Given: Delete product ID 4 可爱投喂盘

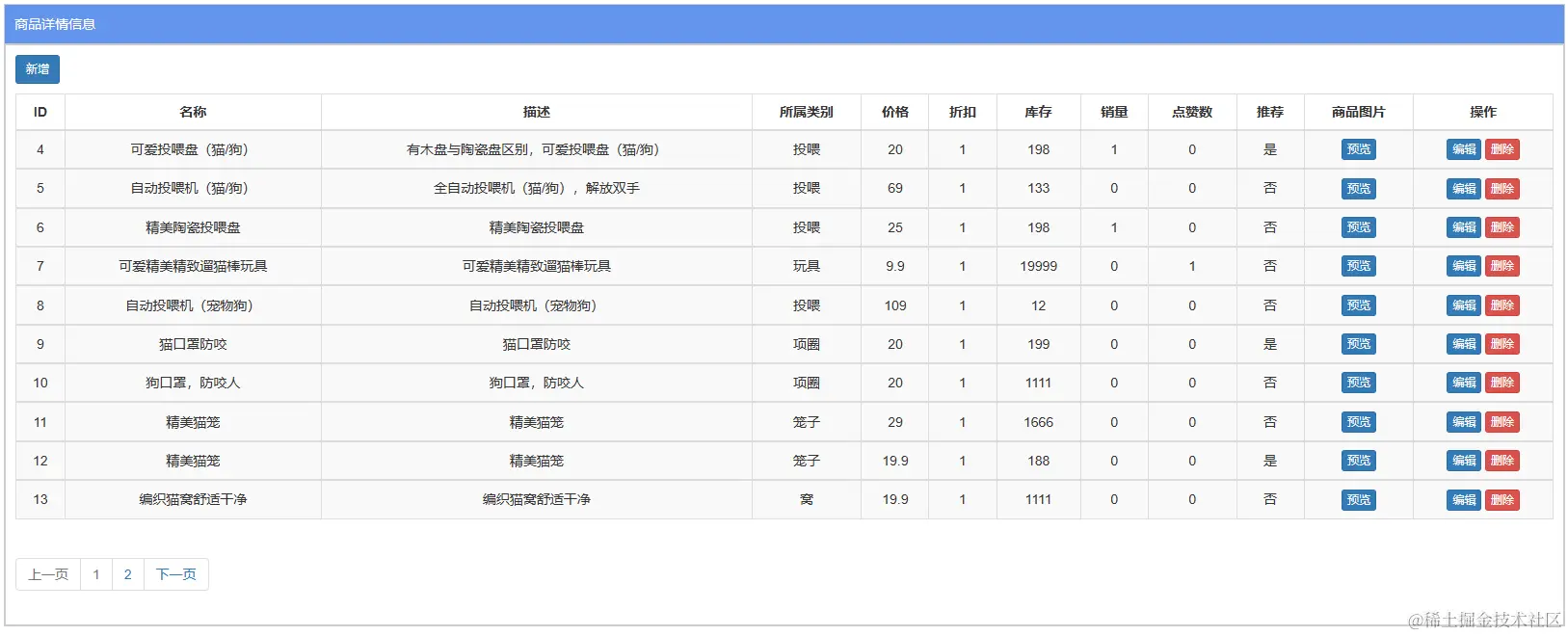Looking at the screenshot, I should pos(1502,149).
